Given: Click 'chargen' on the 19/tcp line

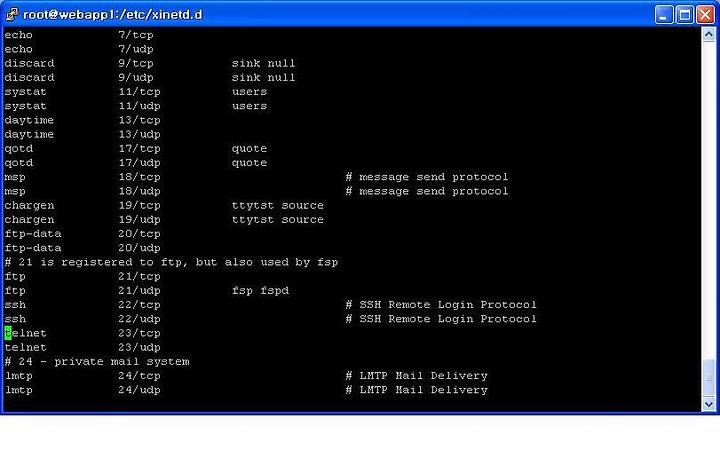Looking at the screenshot, I should click(x=29, y=206).
